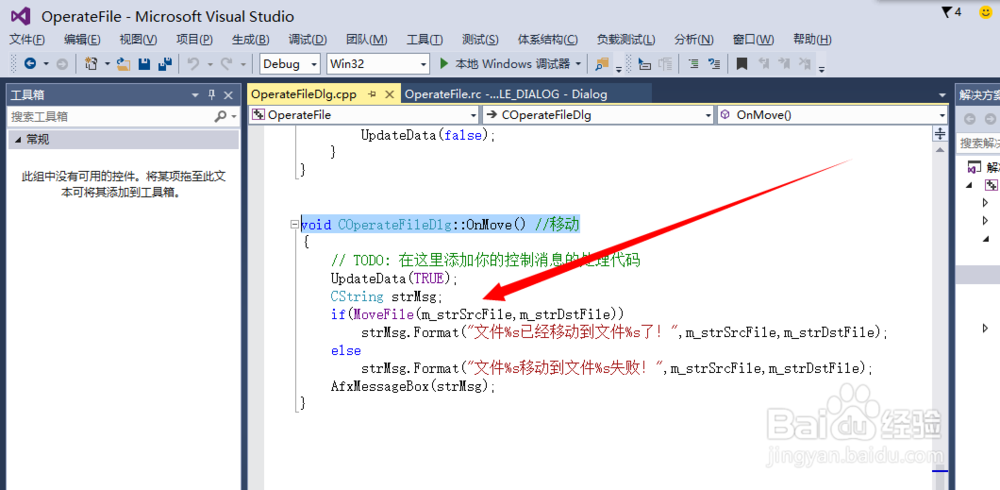Collapse the project node in Solution Explorer
The height and width of the screenshot is (490, 1000).
click(x=970, y=185)
